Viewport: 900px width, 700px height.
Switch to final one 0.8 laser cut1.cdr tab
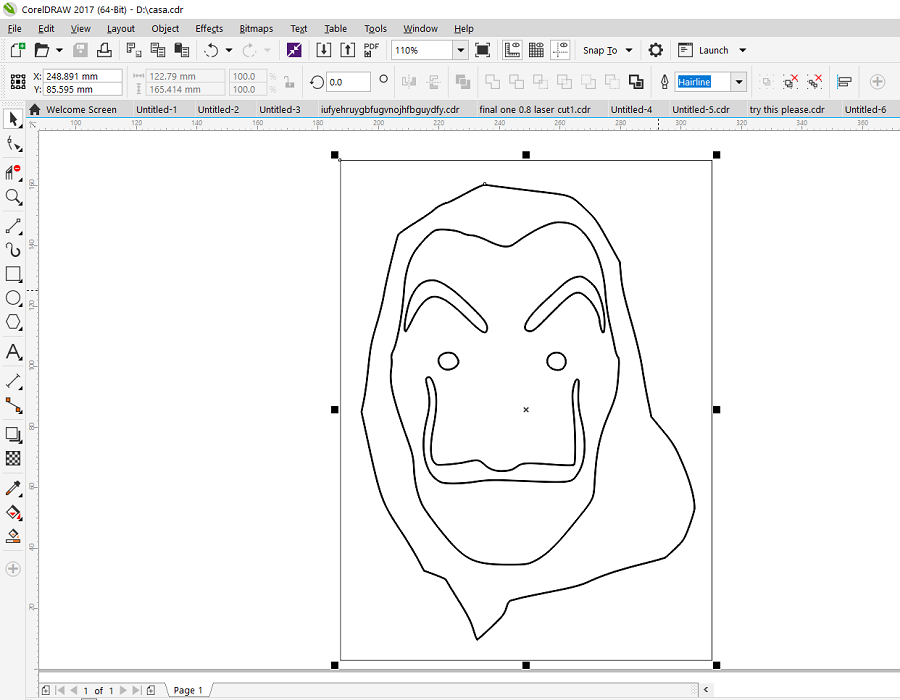(534, 110)
